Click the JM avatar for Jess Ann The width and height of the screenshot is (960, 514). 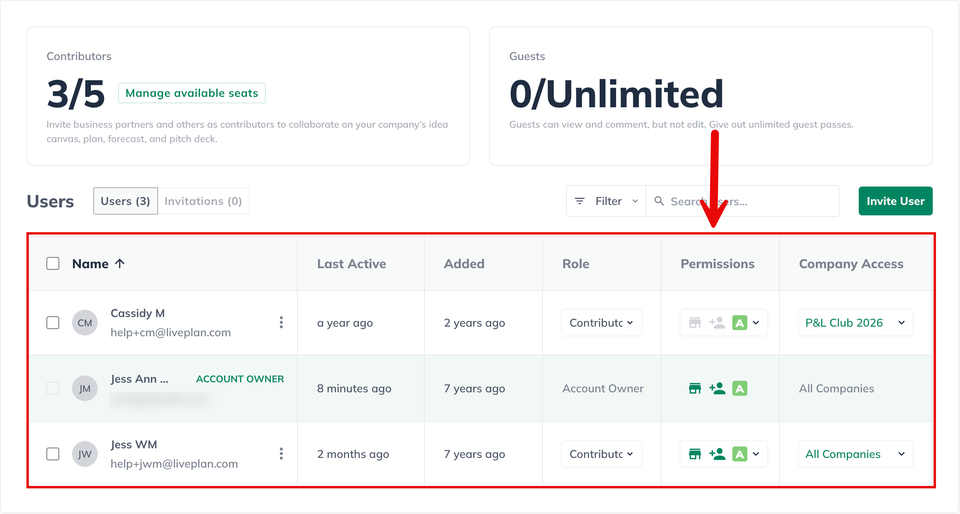pyautogui.click(x=84, y=388)
